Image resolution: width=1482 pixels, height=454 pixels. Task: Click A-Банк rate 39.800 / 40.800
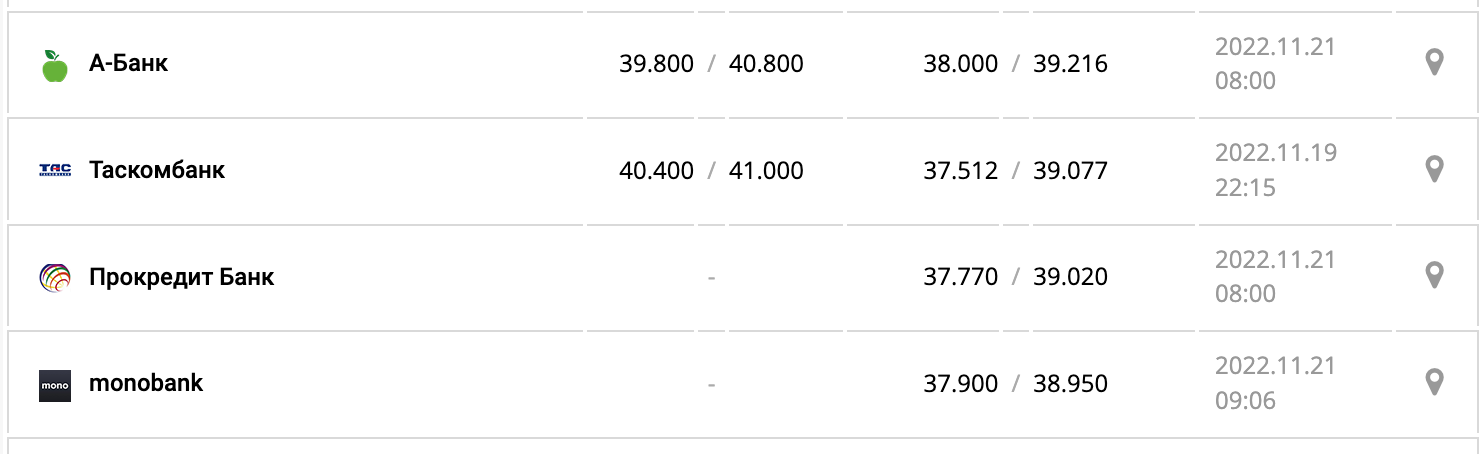pos(711,64)
